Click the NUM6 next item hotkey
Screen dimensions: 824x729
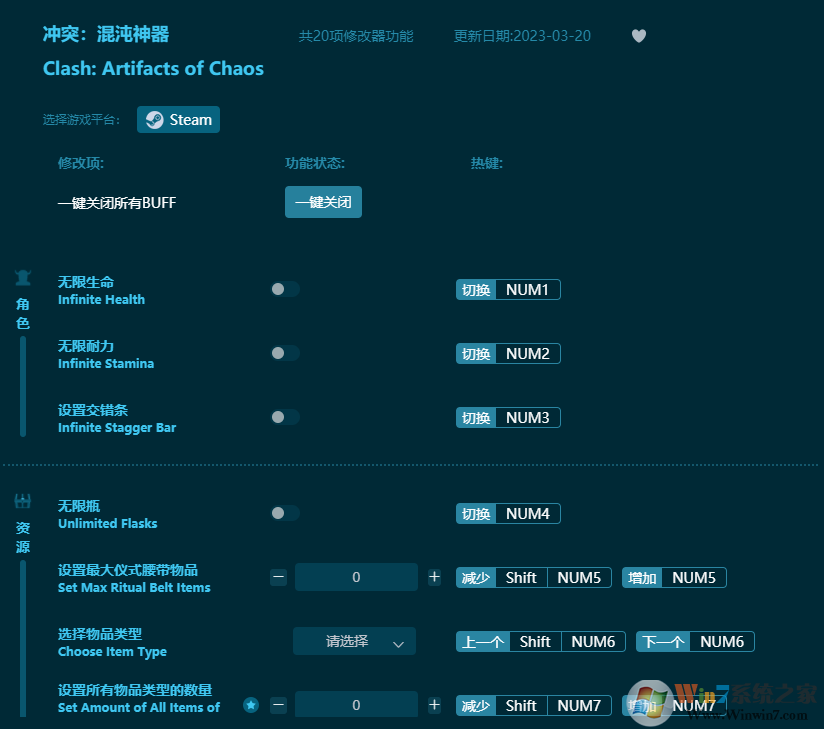tap(721, 642)
